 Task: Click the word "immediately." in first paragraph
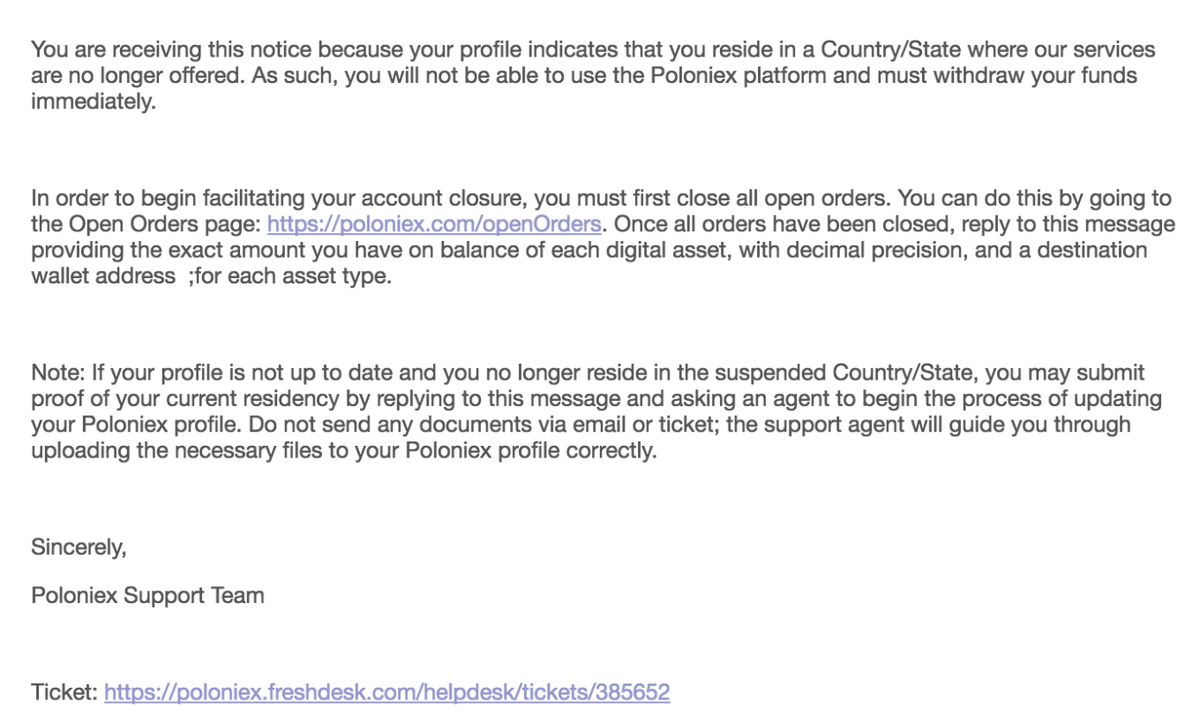pos(94,102)
